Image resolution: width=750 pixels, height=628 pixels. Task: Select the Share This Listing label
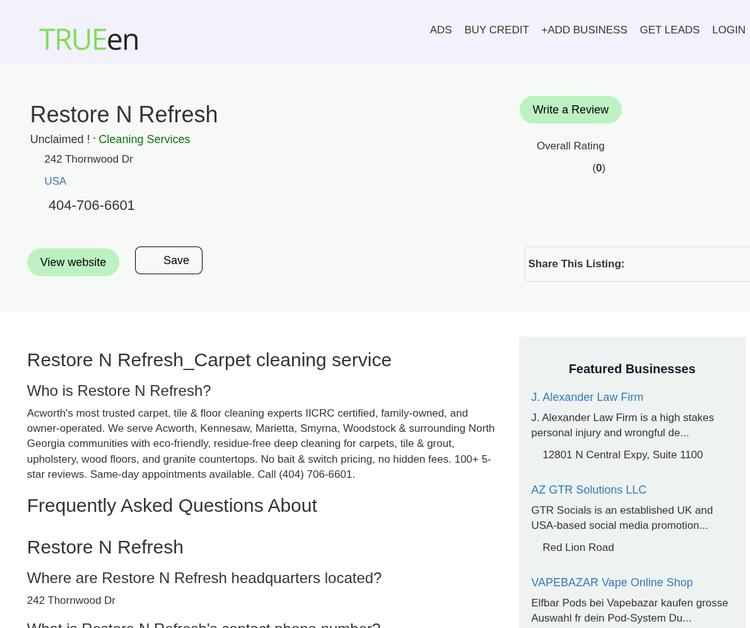point(576,264)
